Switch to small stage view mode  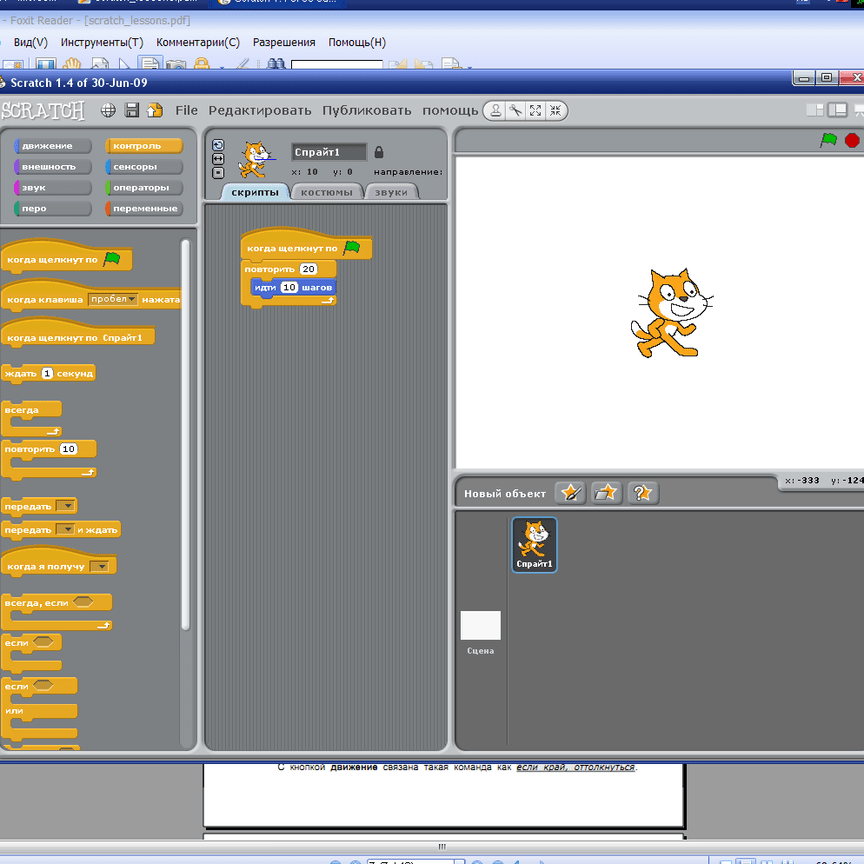coord(815,110)
